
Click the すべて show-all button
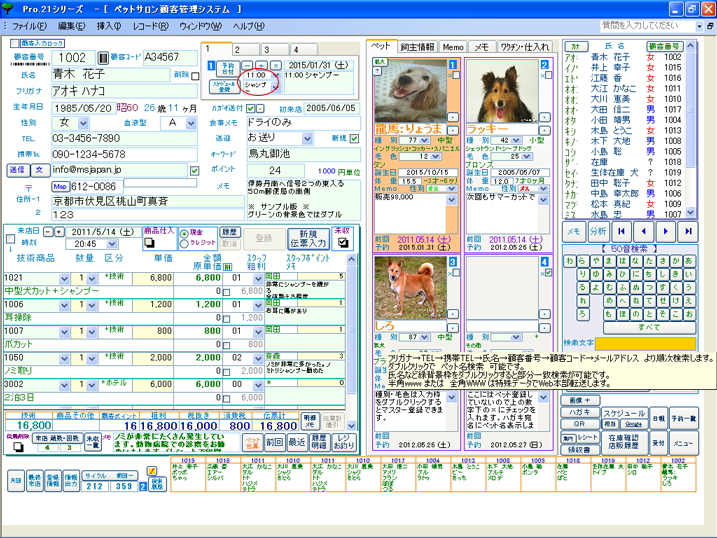point(649,327)
